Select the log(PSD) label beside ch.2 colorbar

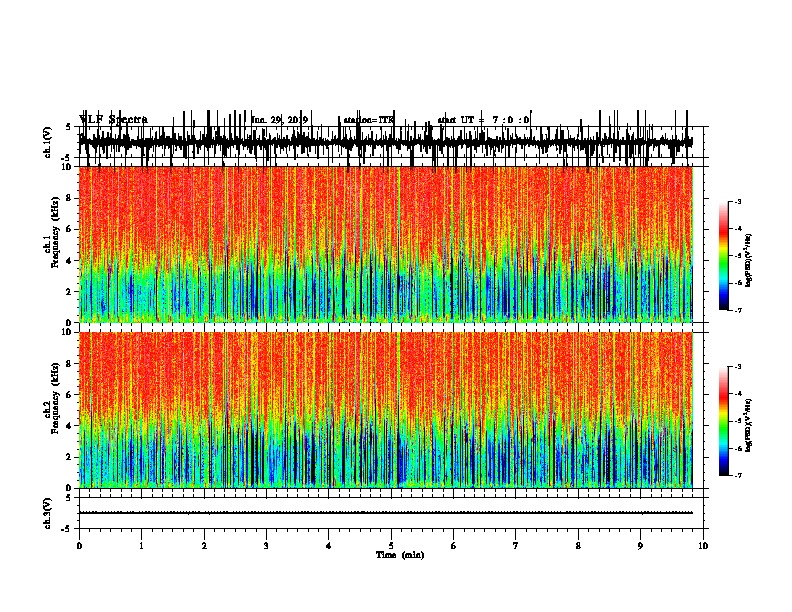749,425
